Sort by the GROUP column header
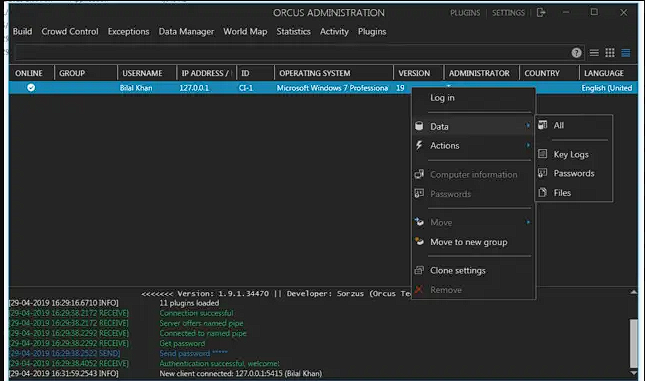This screenshot has height=381, width=645. pos(86,73)
